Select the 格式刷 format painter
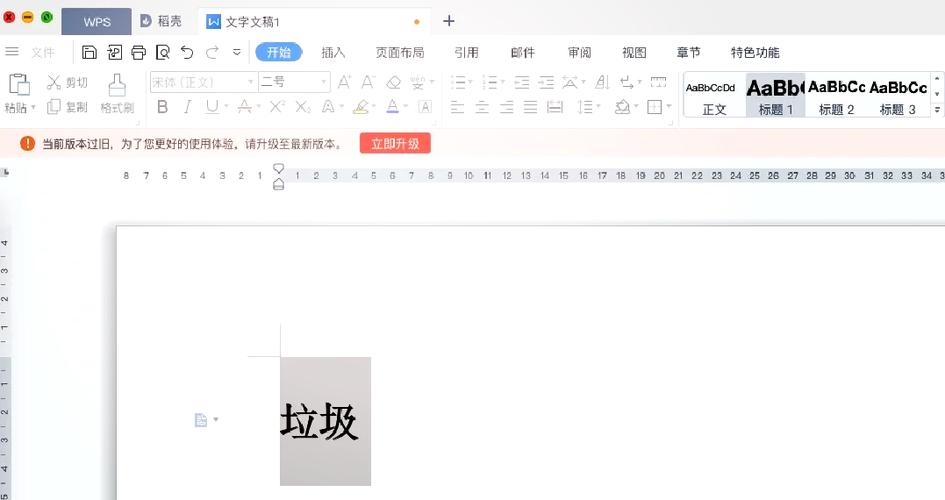This screenshot has width=945, height=500. pyautogui.click(x=117, y=94)
